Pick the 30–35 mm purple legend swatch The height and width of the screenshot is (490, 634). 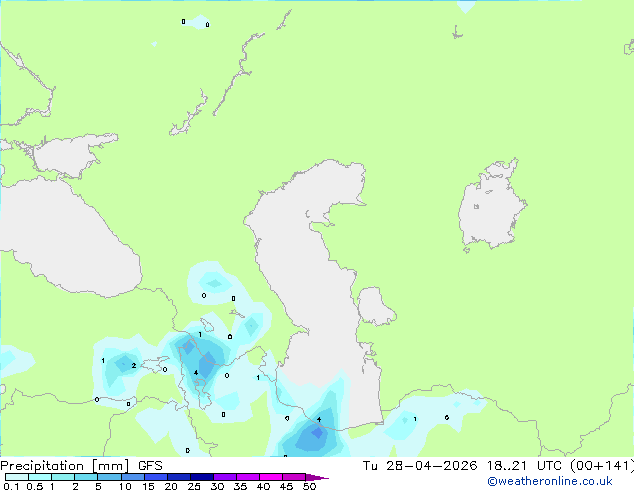click(224, 477)
